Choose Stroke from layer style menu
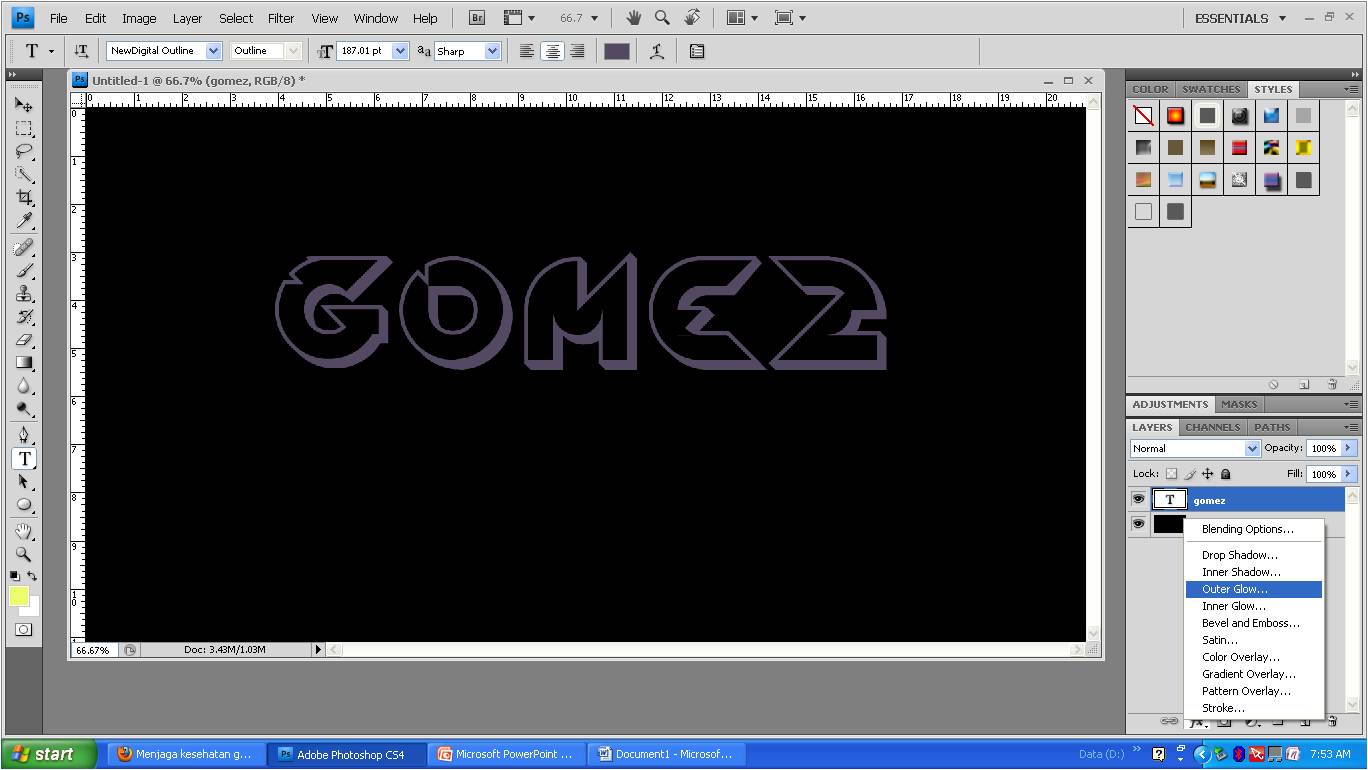This screenshot has height=770, width=1368. click(1254, 708)
